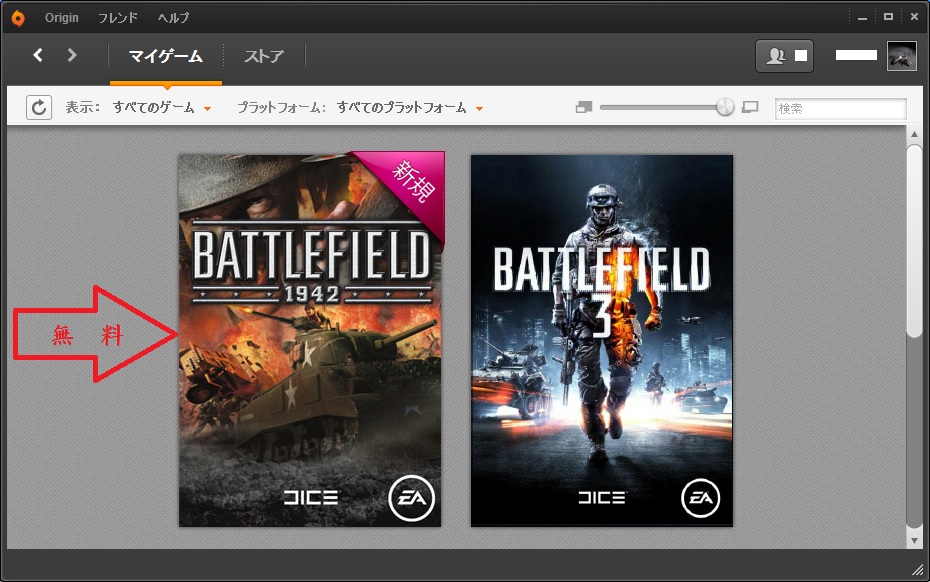Click the vertical scrollbar thumb
Image resolution: width=930 pixels, height=582 pixels.
915,240
